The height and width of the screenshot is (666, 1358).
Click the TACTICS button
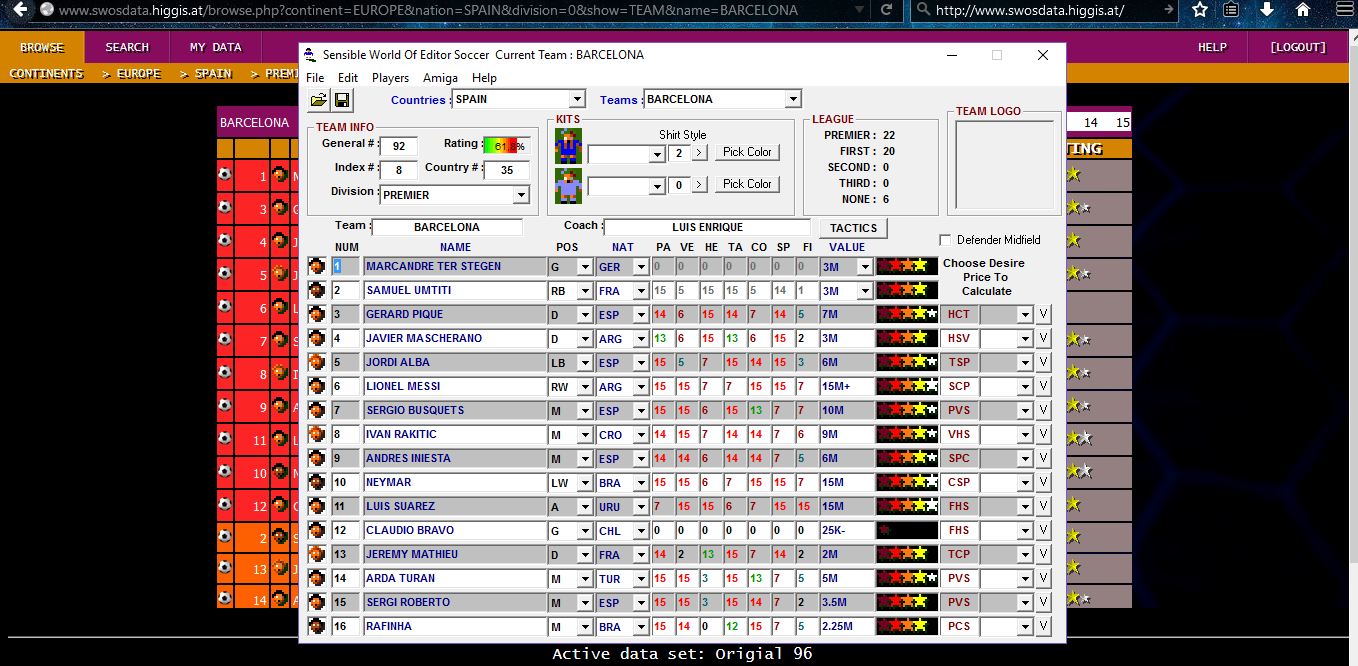(x=853, y=228)
